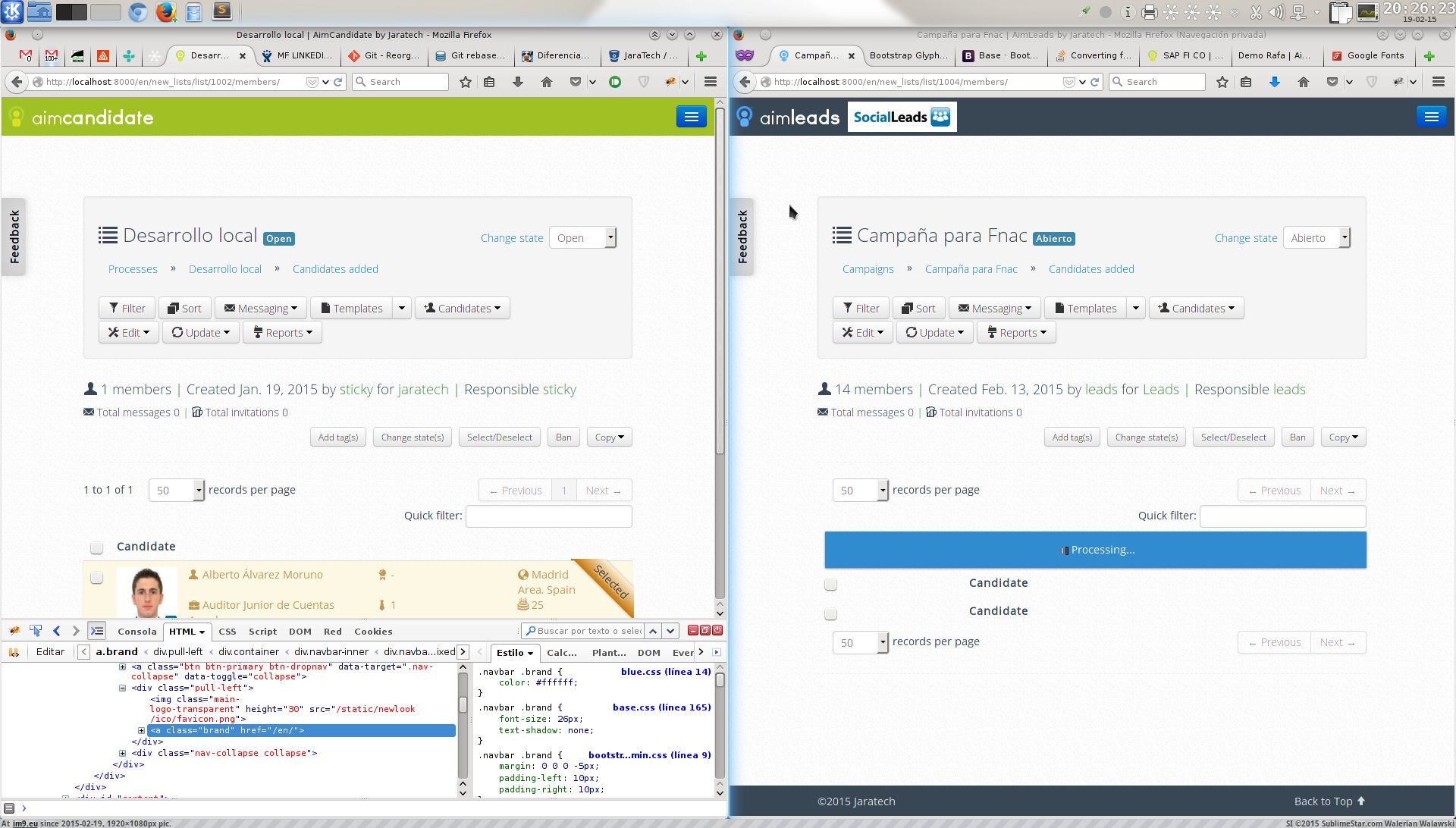Click Filter button in Desarrollo local panel
The height and width of the screenshot is (828, 1456).
[x=127, y=309]
